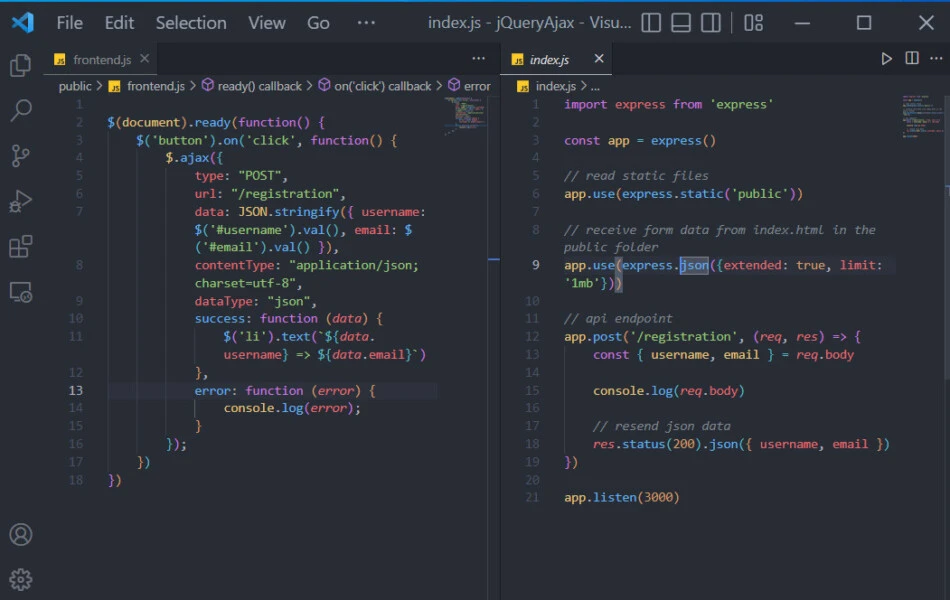
Task: Toggle the primary side bar layout
Action: tap(651, 22)
